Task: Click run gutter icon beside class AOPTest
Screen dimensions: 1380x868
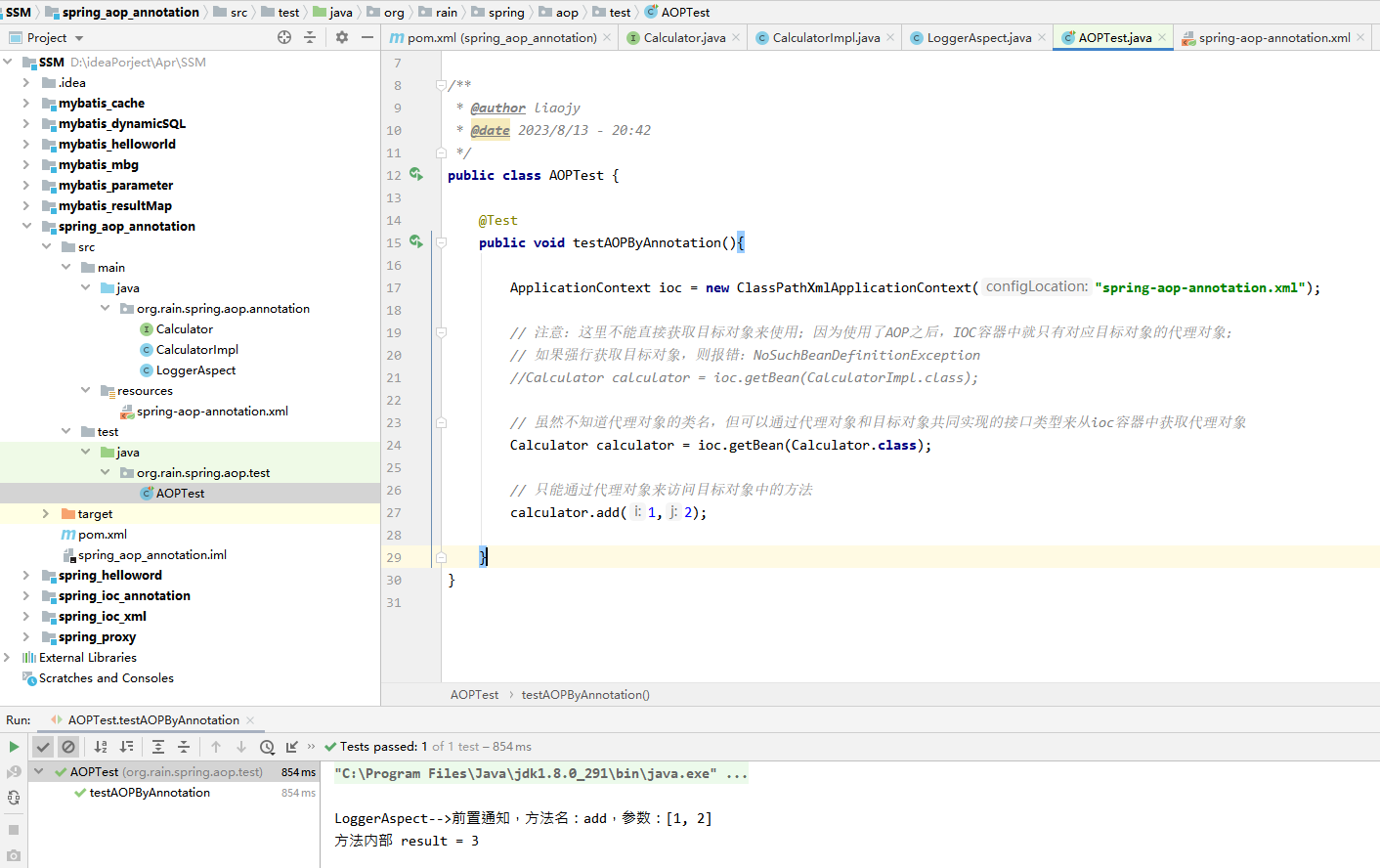Action: tap(416, 175)
